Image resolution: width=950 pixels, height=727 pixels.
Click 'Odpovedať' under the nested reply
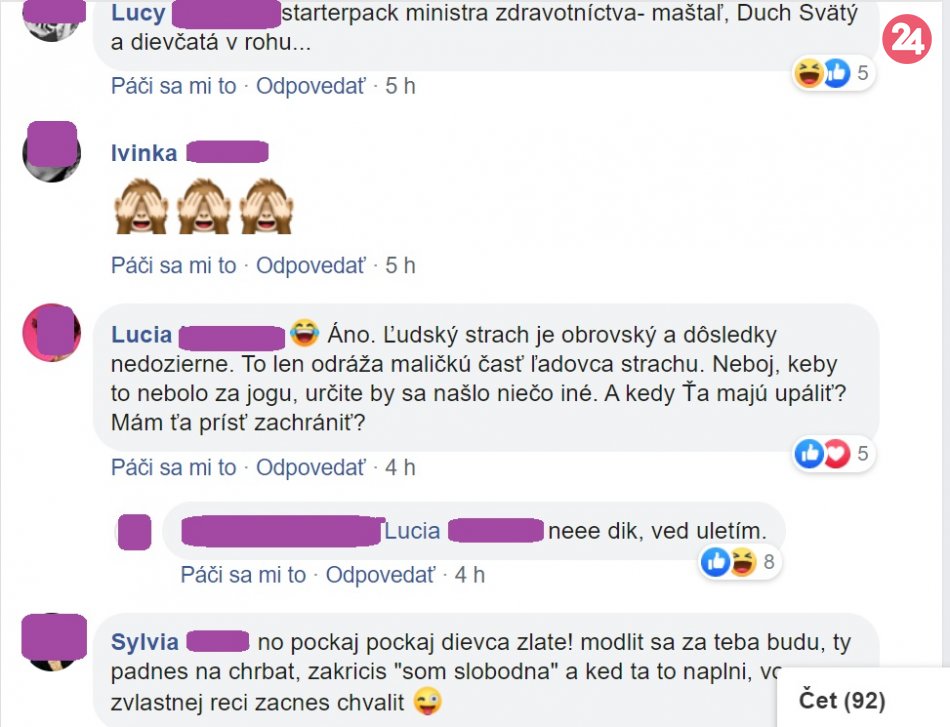click(x=380, y=575)
